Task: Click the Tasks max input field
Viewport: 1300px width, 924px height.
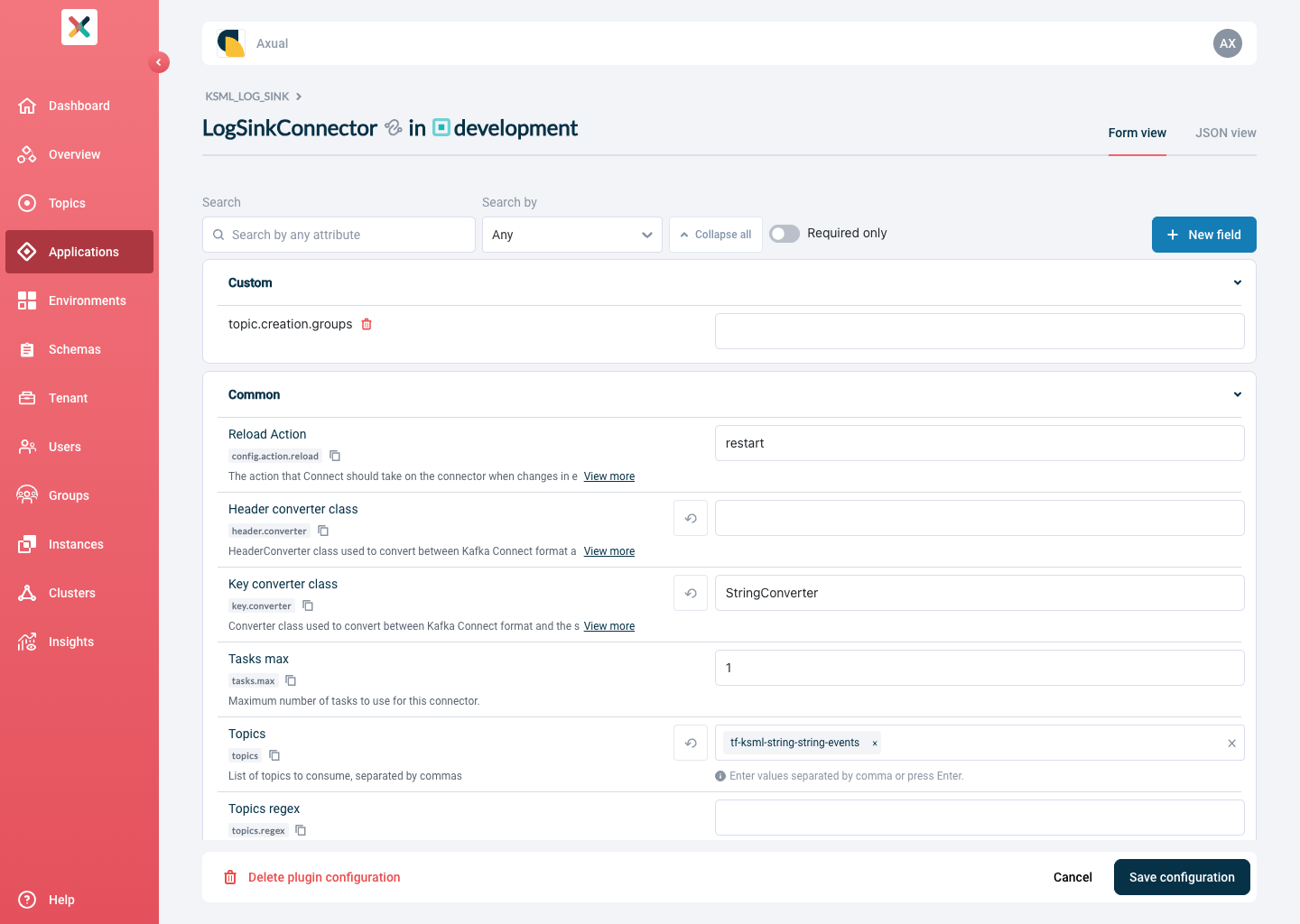Action: [x=980, y=668]
